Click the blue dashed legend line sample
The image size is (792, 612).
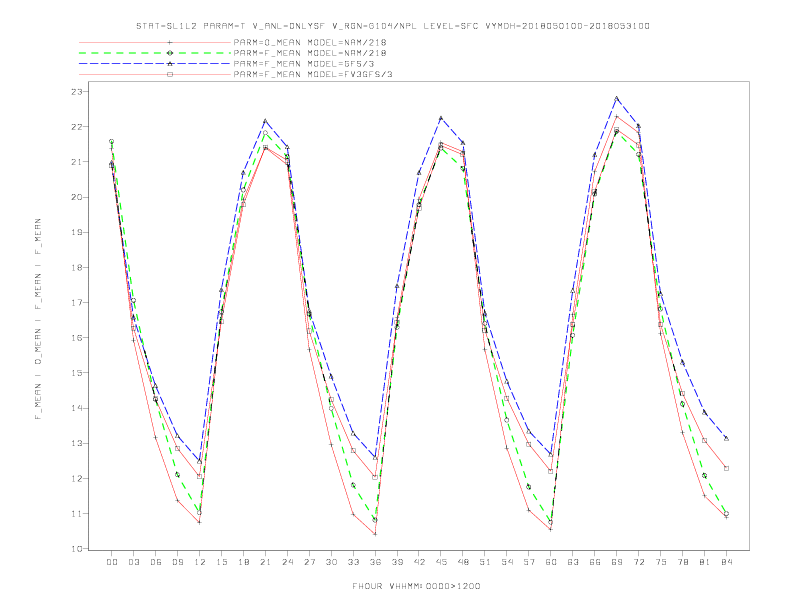point(155,64)
